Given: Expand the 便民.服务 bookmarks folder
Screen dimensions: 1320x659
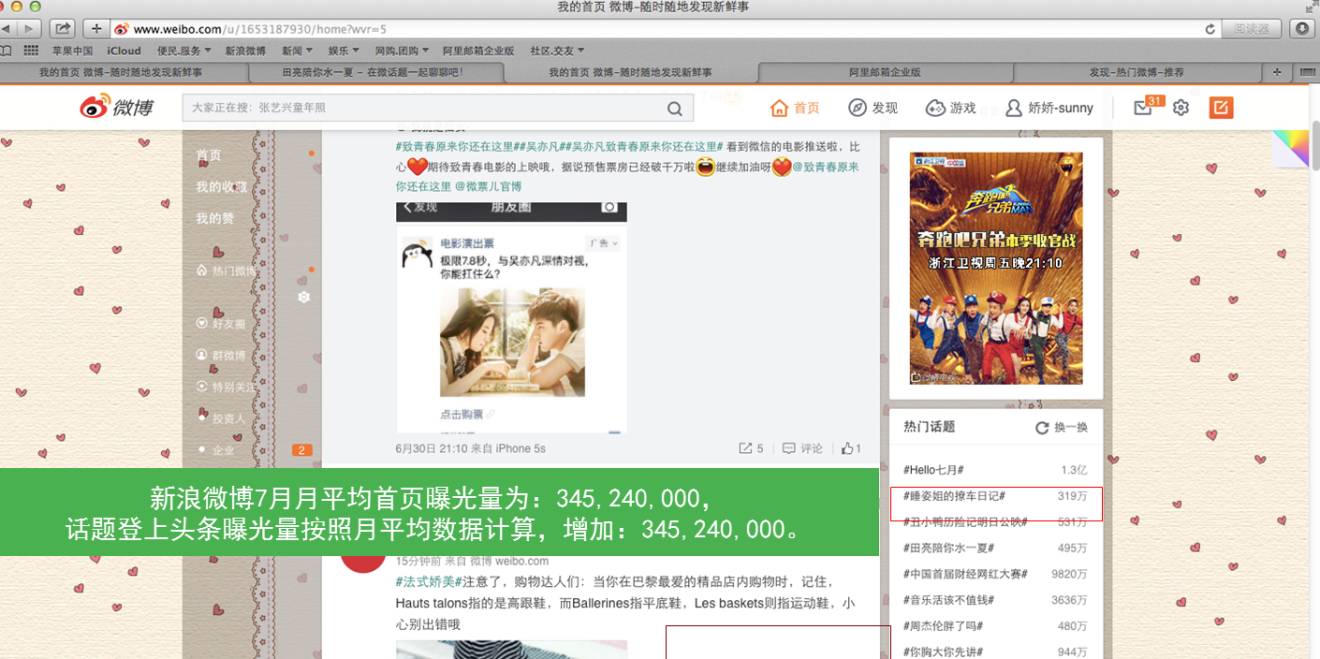Looking at the screenshot, I should (183, 50).
